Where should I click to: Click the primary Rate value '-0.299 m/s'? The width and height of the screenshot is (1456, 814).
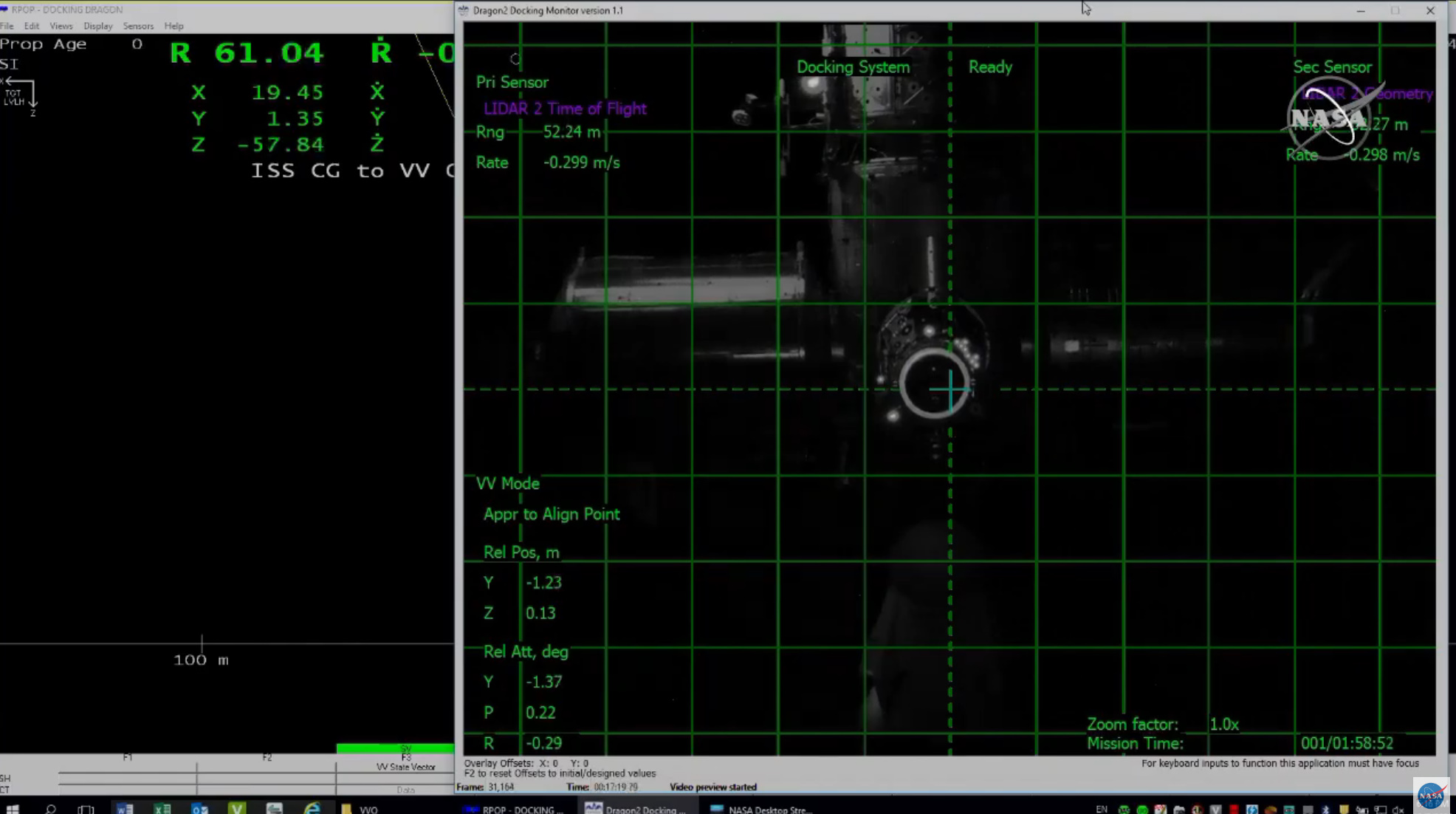581,163
